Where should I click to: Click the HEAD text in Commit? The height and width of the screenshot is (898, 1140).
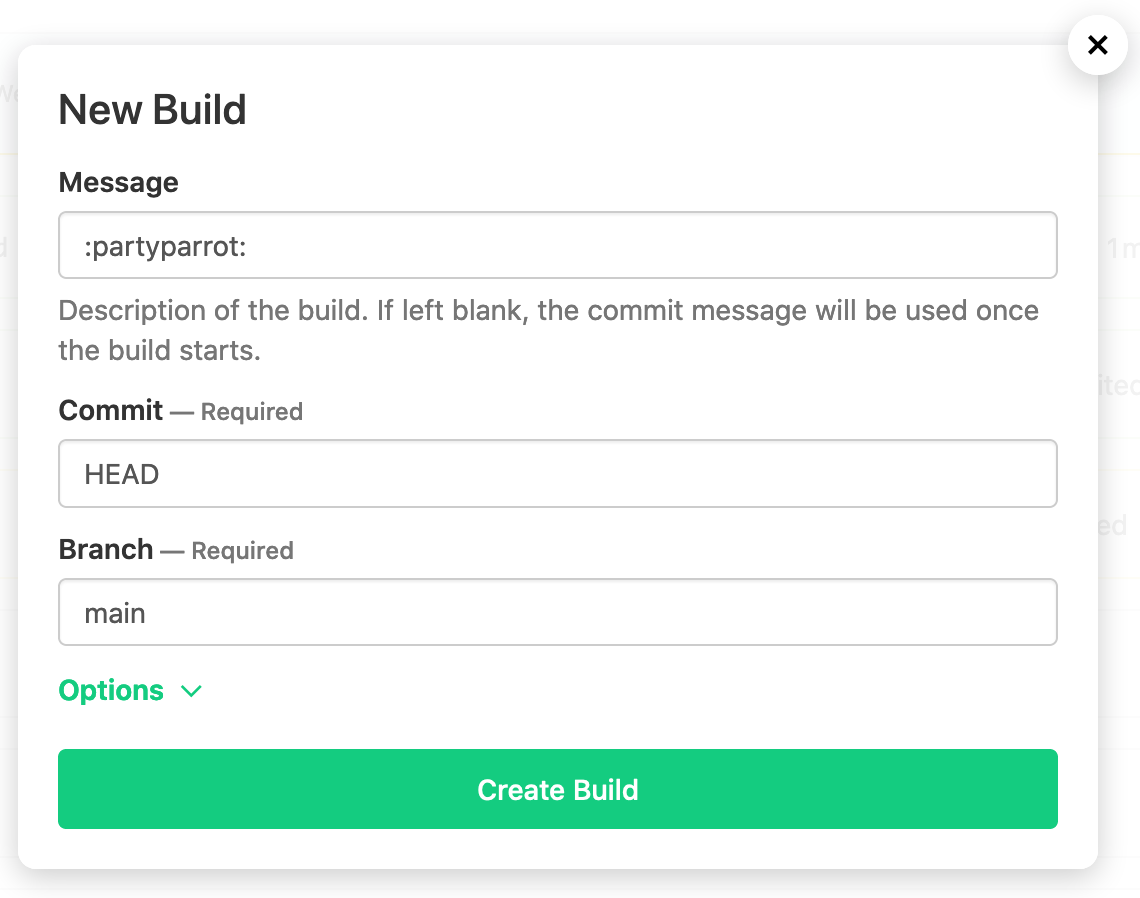click(x=122, y=475)
